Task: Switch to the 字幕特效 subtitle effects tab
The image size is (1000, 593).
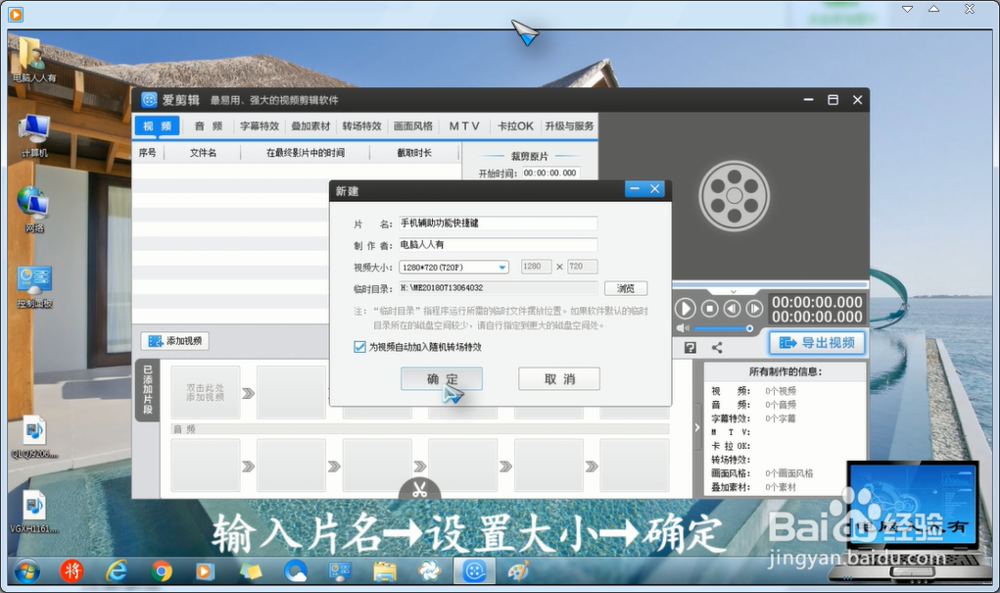Action: pyautogui.click(x=259, y=126)
